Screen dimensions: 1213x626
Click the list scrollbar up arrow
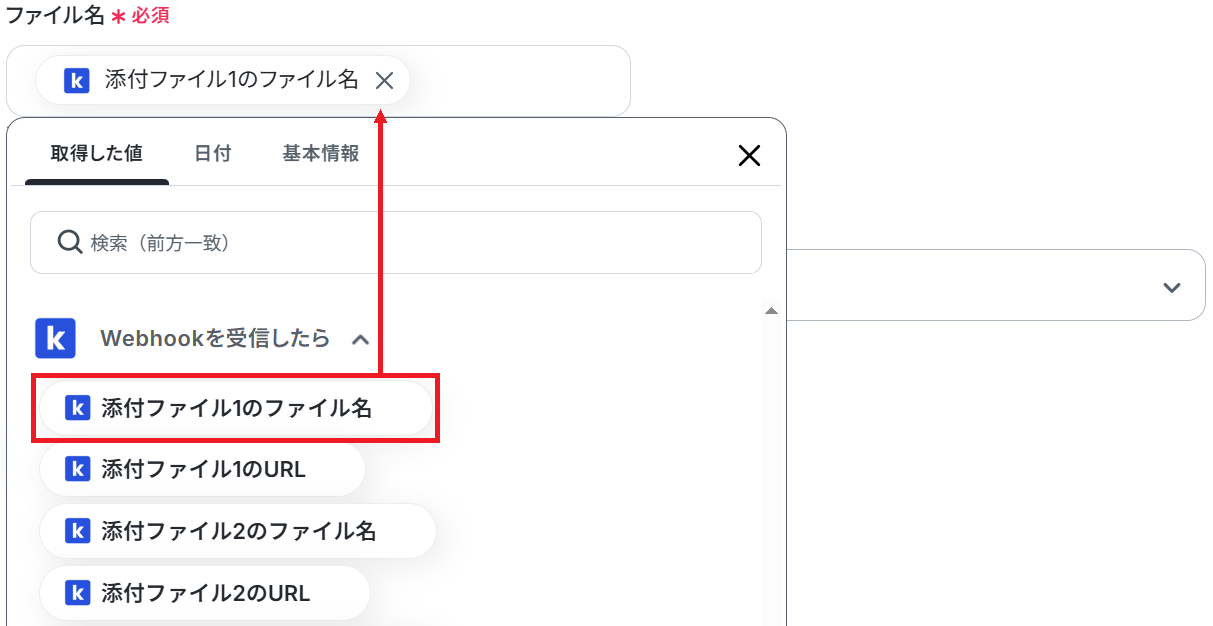[771, 311]
